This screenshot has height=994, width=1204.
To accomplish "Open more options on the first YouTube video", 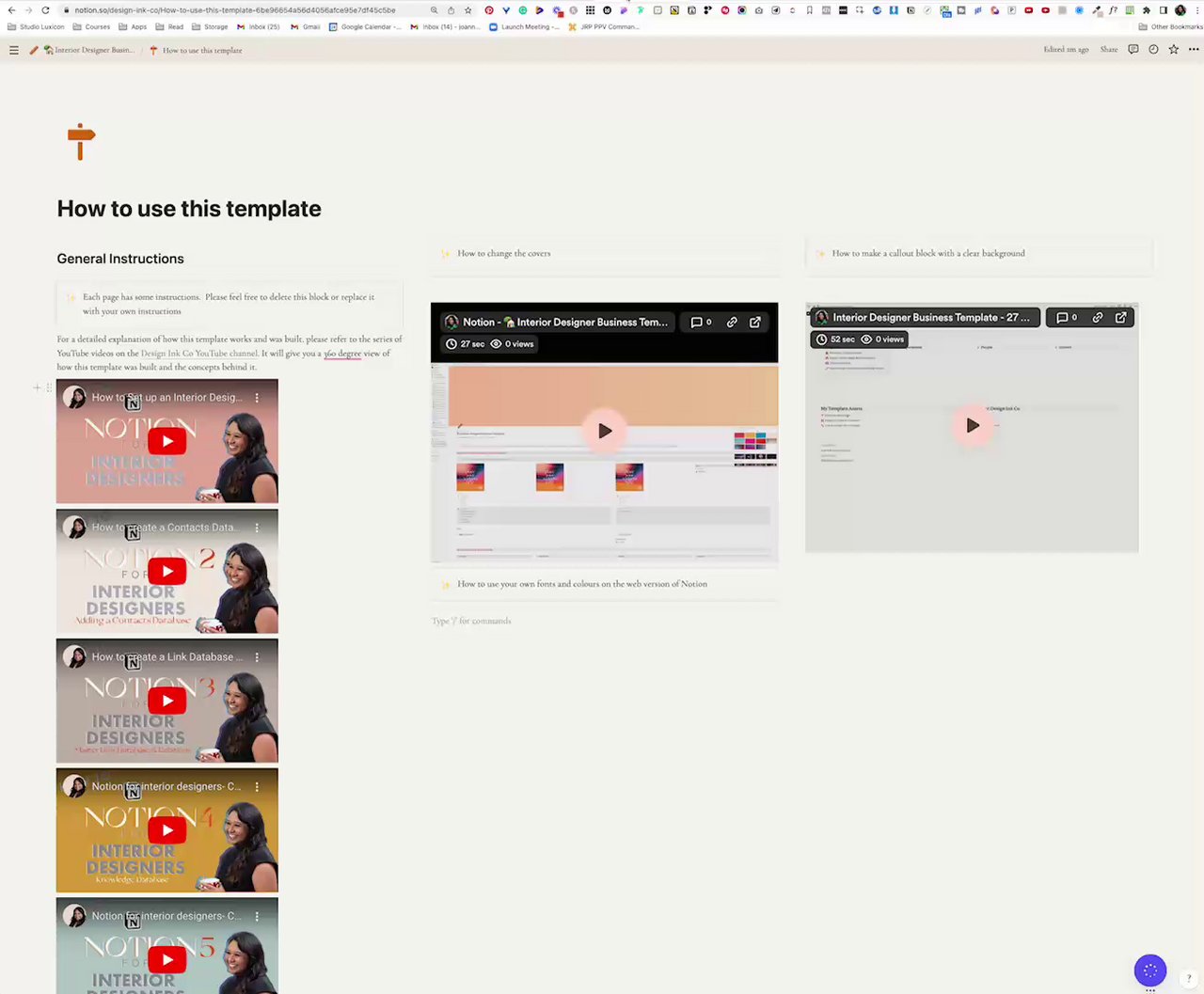I will (x=257, y=398).
